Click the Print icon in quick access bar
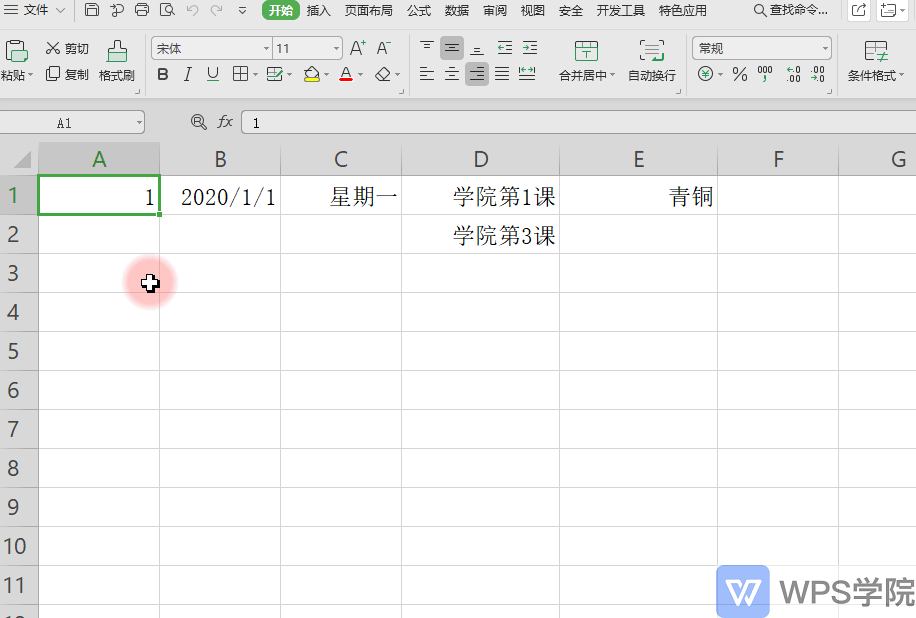916x618 pixels. (x=142, y=9)
